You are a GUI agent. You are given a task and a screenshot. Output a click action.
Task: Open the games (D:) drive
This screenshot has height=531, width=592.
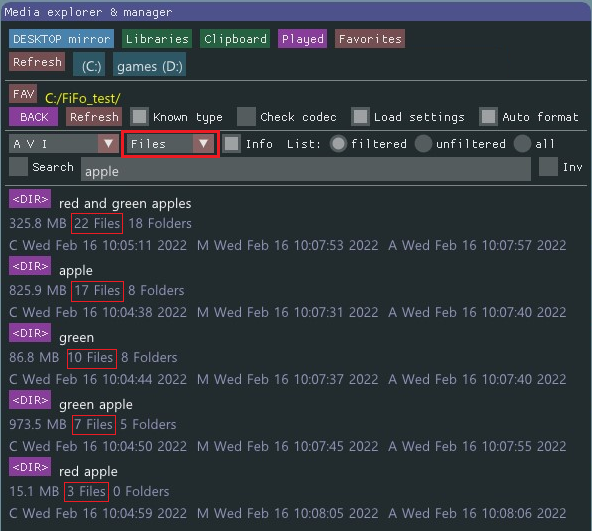point(149,66)
